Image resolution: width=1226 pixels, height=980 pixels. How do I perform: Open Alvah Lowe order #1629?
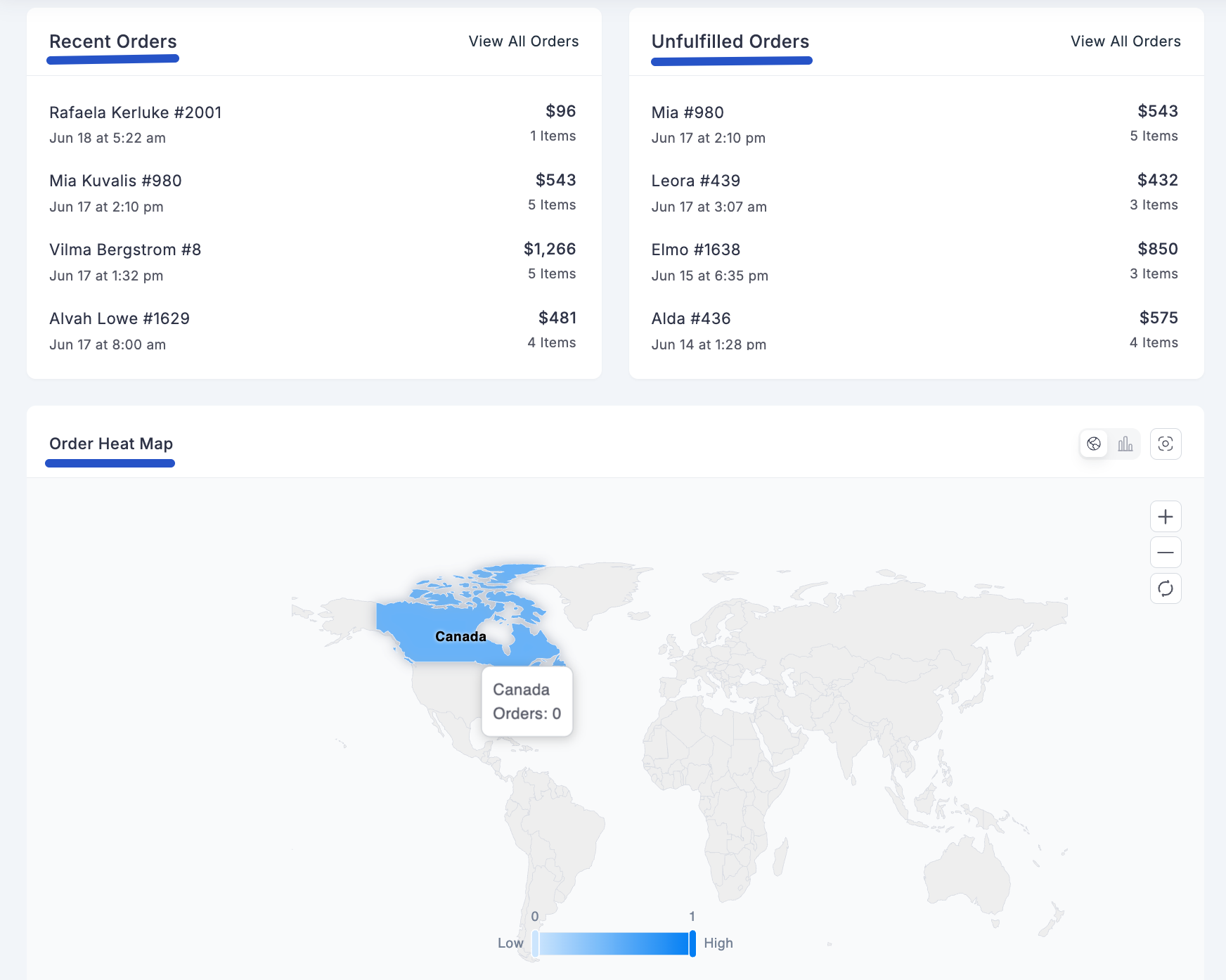click(x=120, y=318)
